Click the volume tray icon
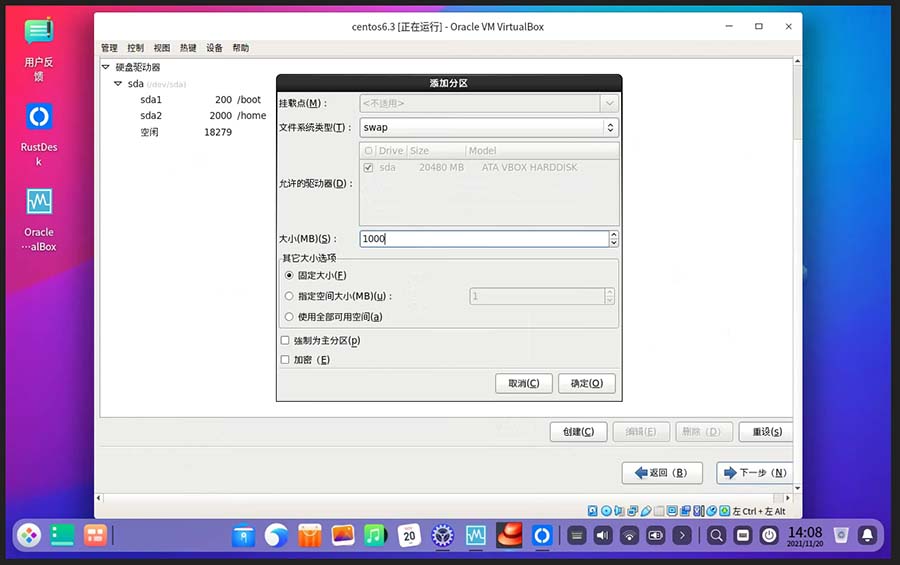This screenshot has width=900, height=565. pos(603,536)
